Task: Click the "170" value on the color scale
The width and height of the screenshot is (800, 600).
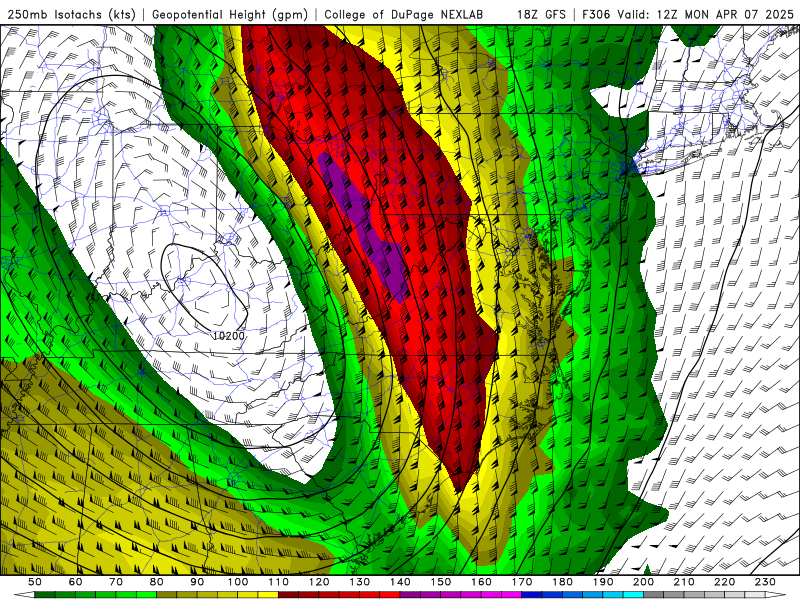Action: 522,582
